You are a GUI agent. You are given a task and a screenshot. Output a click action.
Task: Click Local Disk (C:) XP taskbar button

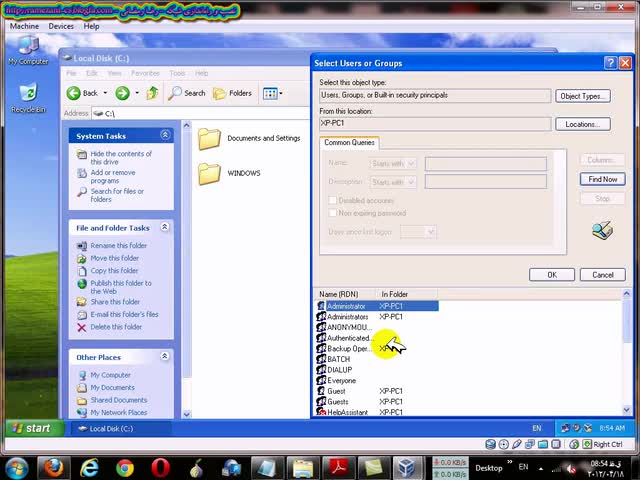[x=121, y=428]
